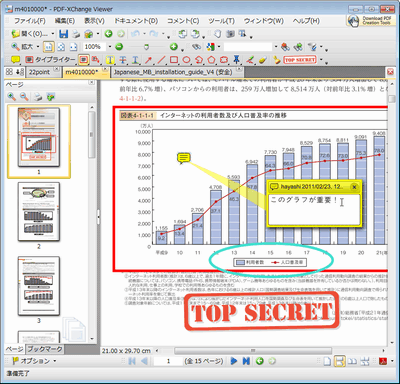
Task: Click the zoom slider in toolbar
Action: pos(146,47)
